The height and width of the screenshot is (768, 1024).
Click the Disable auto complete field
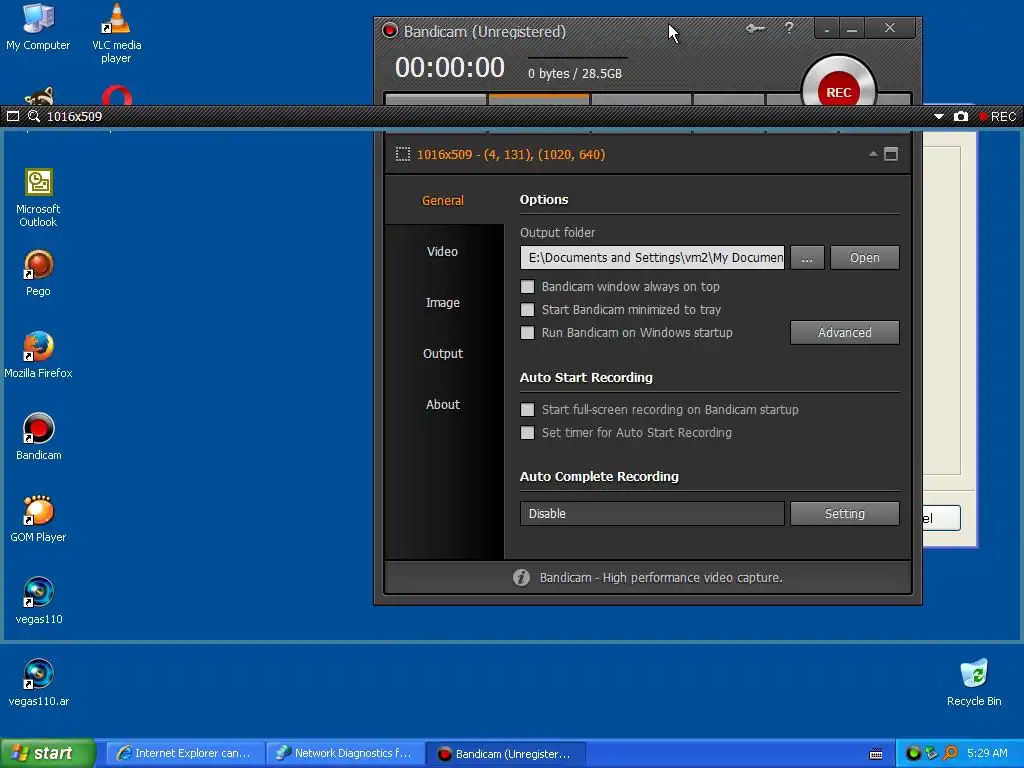coord(652,513)
